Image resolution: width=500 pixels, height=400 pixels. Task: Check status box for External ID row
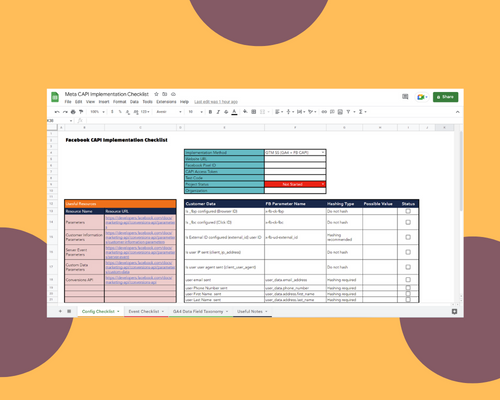(x=408, y=237)
